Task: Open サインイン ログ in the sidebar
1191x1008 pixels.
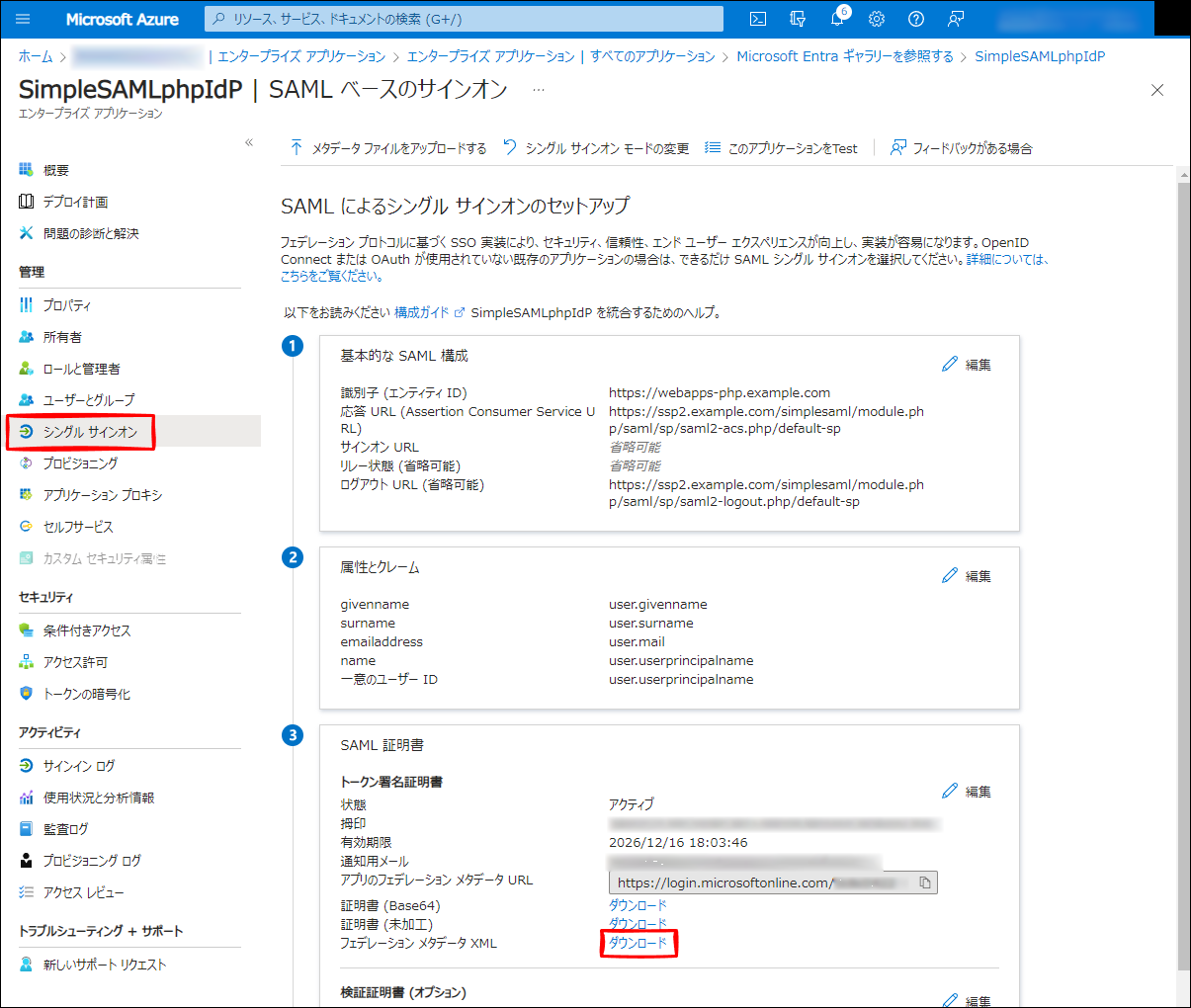Action: (x=78, y=766)
